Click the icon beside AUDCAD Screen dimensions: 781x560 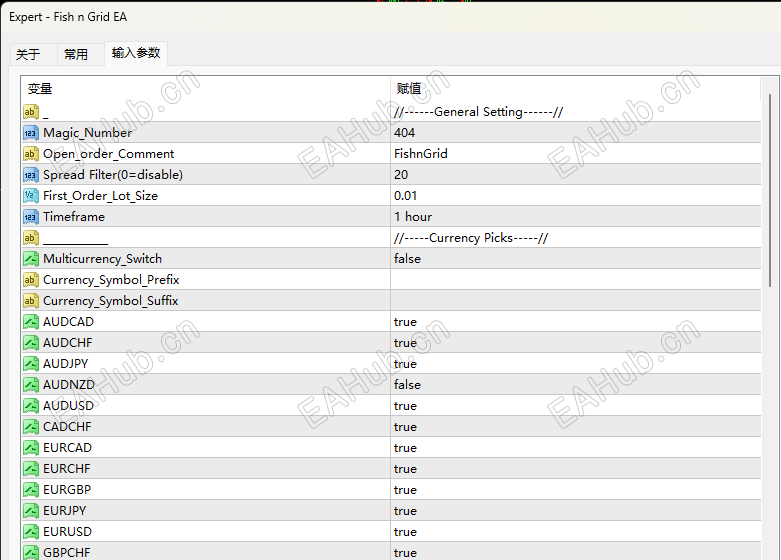coord(31,322)
